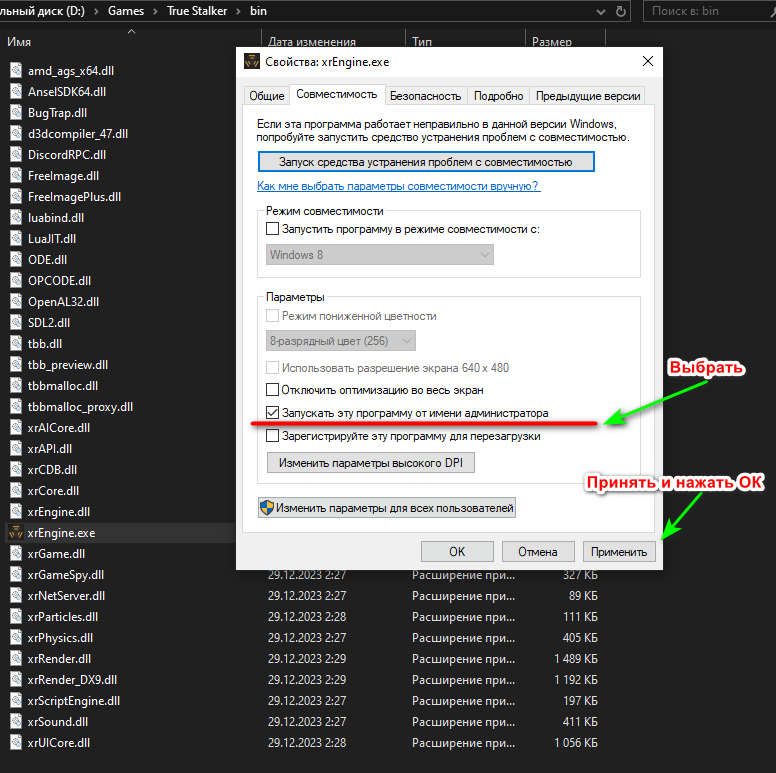Click the AnselSDK64.dll file icon
The image size is (776, 773).
point(16,92)
